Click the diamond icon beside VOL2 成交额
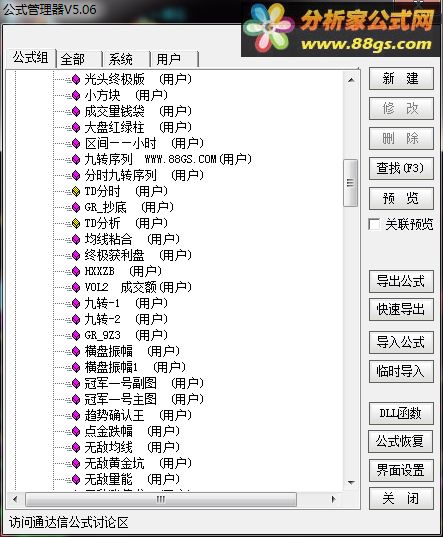 (x=76, y=287)
